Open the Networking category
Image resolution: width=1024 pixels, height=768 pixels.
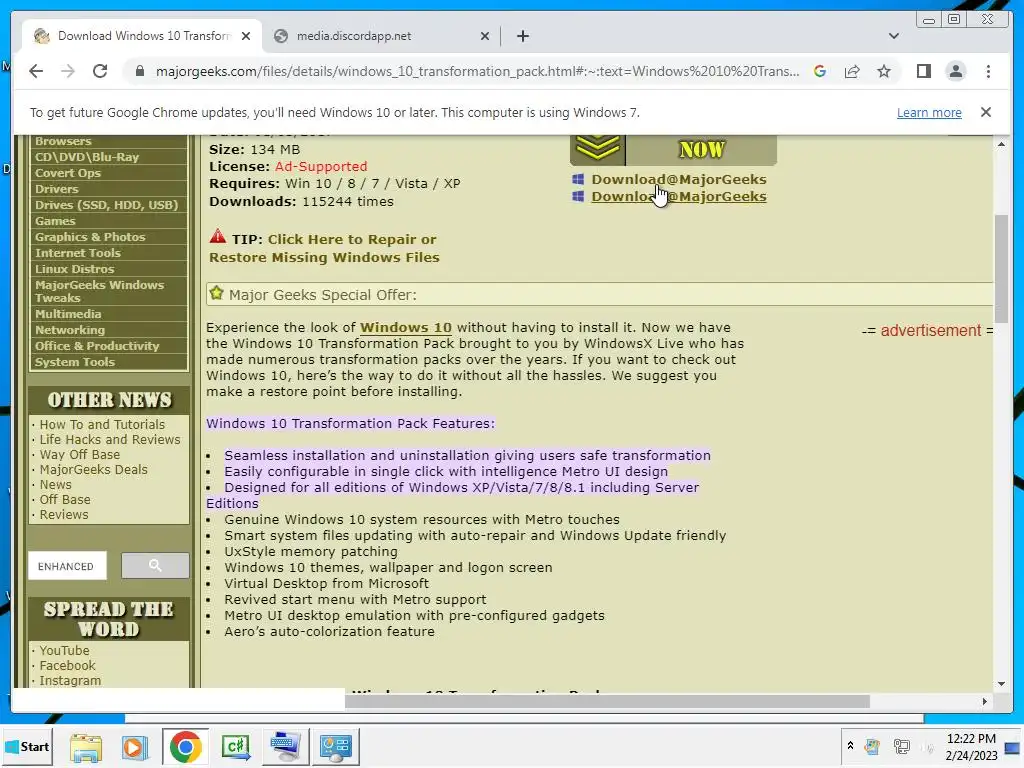click(70, 330)
